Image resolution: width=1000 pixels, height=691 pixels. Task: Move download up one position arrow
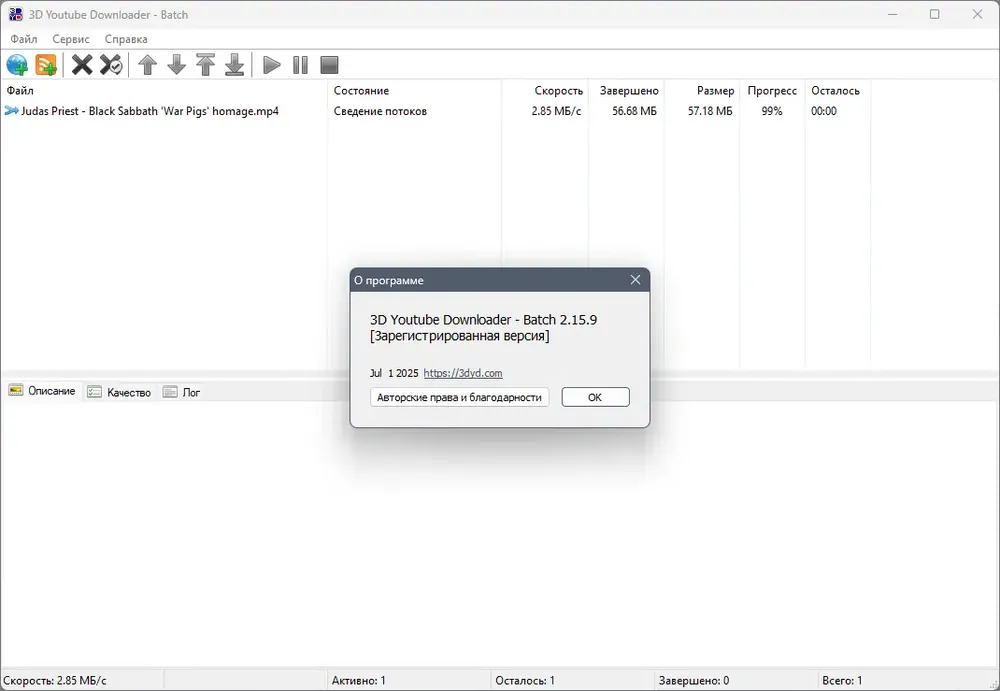(148, 65)
